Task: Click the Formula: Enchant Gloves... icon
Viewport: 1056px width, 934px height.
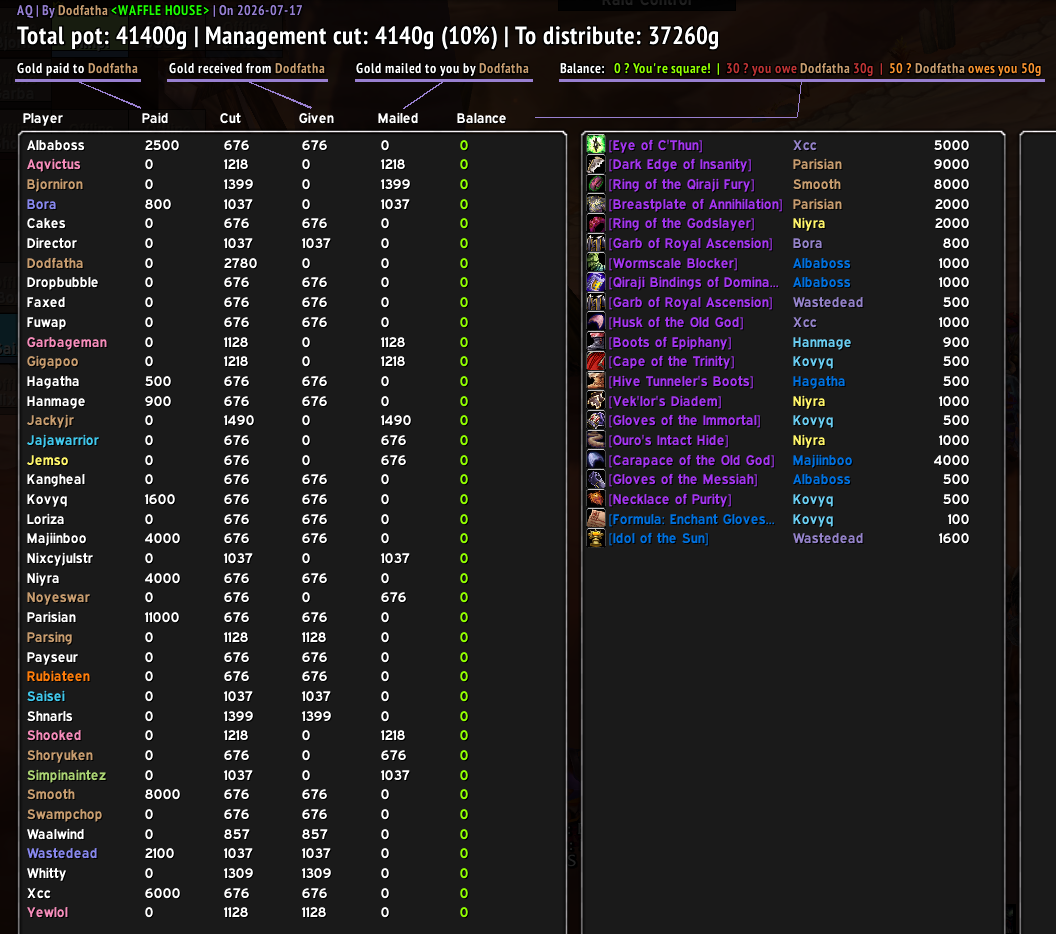Action: coord(596,519)
